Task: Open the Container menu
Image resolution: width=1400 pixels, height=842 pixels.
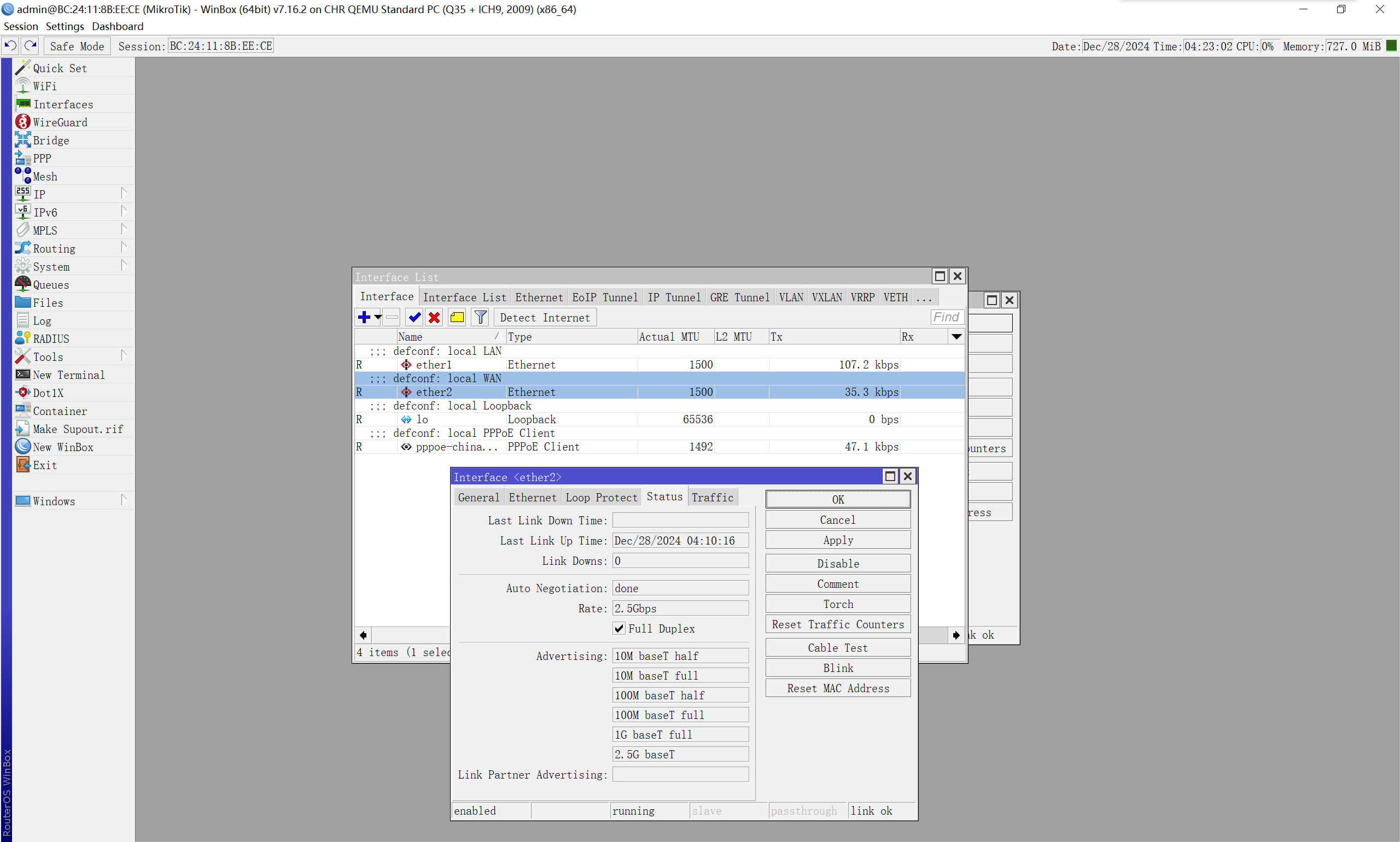Action: (x=74, y=411)
